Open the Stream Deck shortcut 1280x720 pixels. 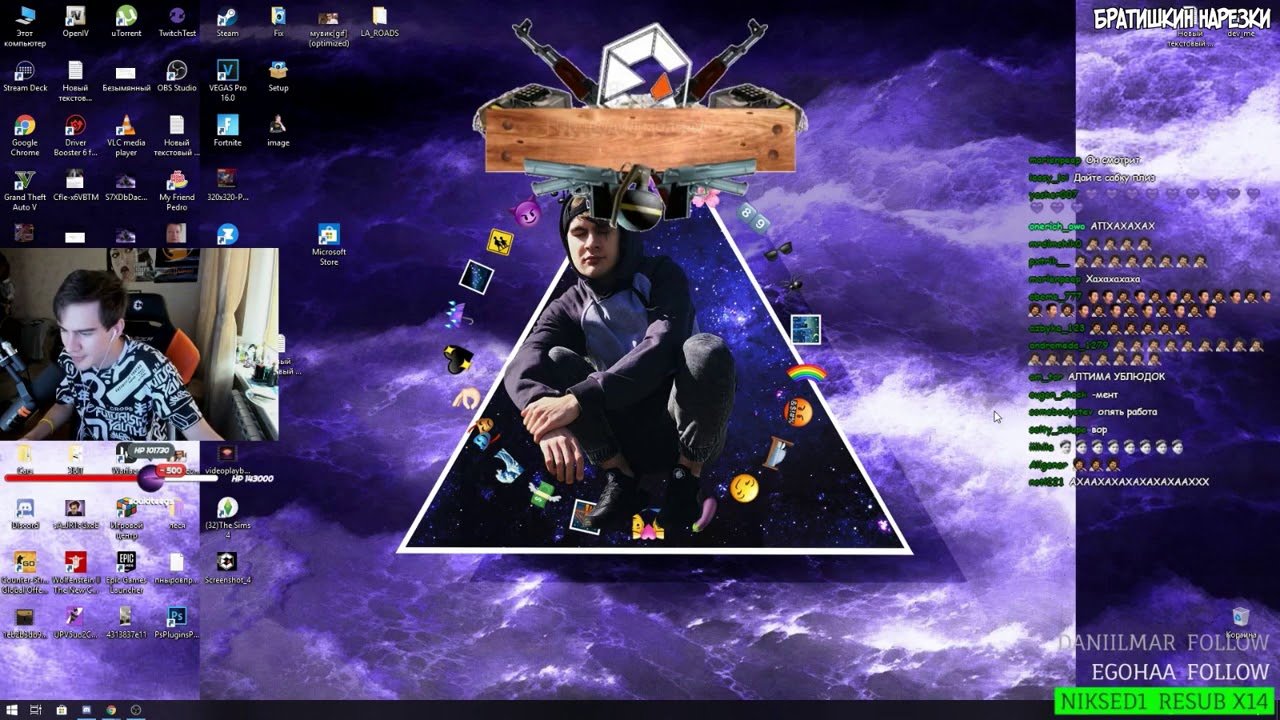point(25,71)
